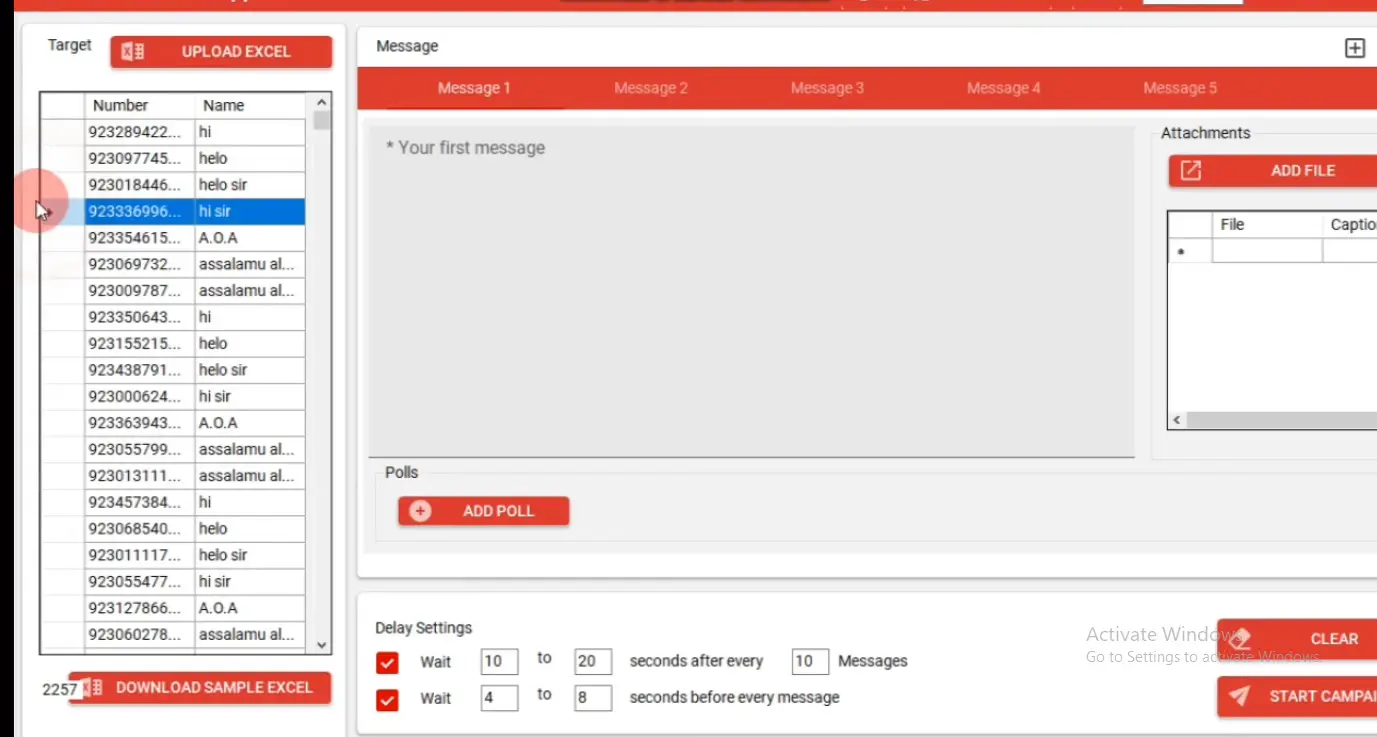The width and height of the screenshot is (1377, 737).
Task: Uncheck the wait before every message checkbox
Action: (x=387, y=699)
